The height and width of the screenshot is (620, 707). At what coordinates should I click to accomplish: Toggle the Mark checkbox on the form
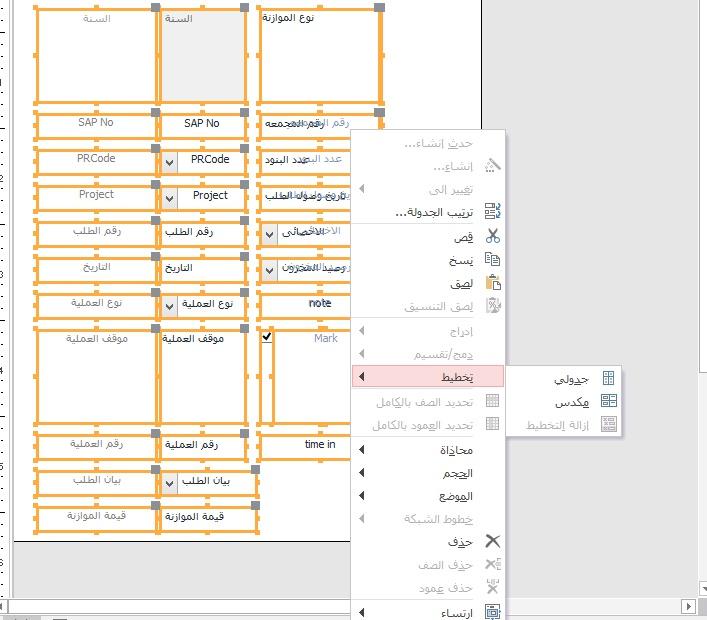(x=266, y=337)
